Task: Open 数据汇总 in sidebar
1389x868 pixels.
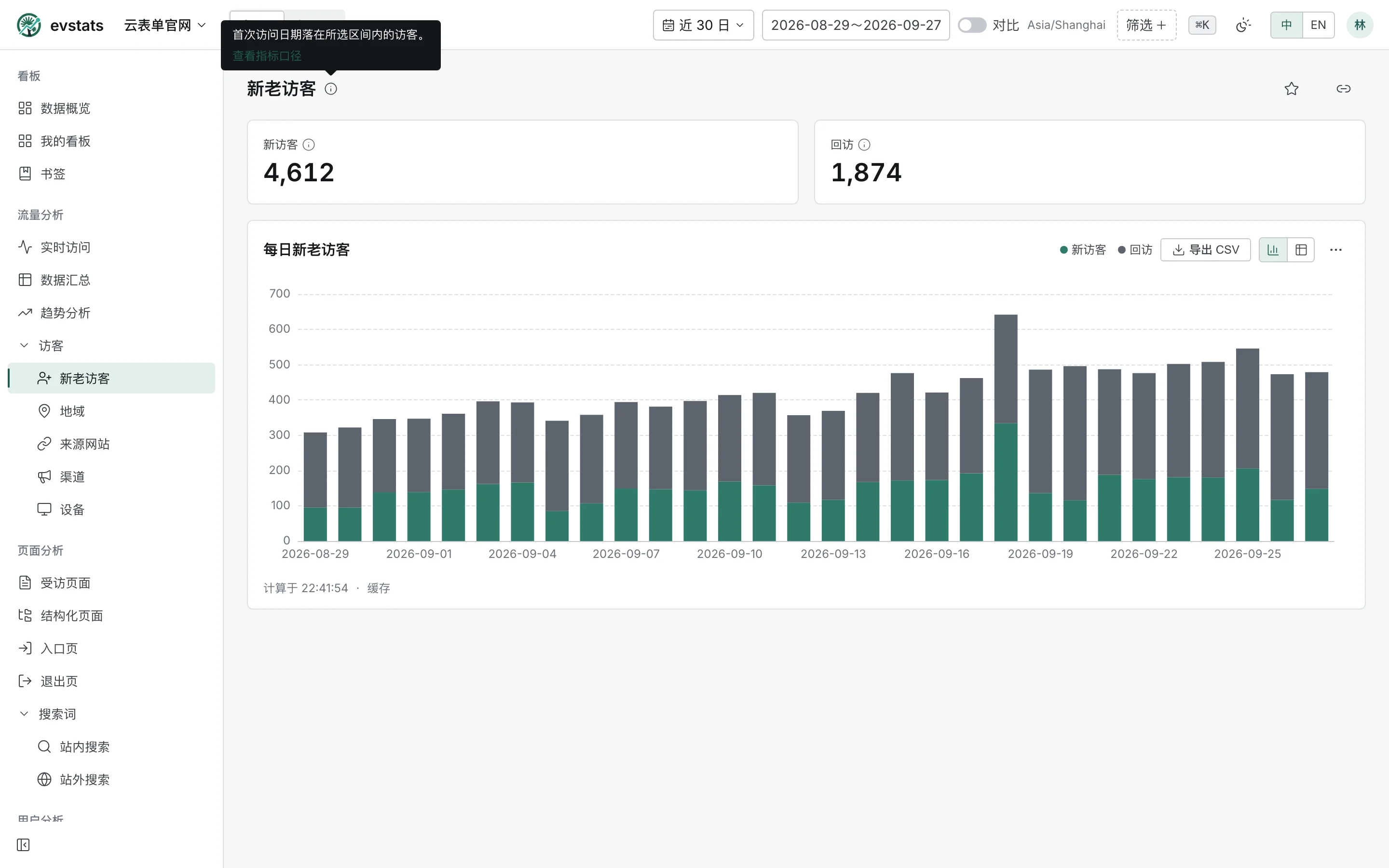Action: (111, 280)
